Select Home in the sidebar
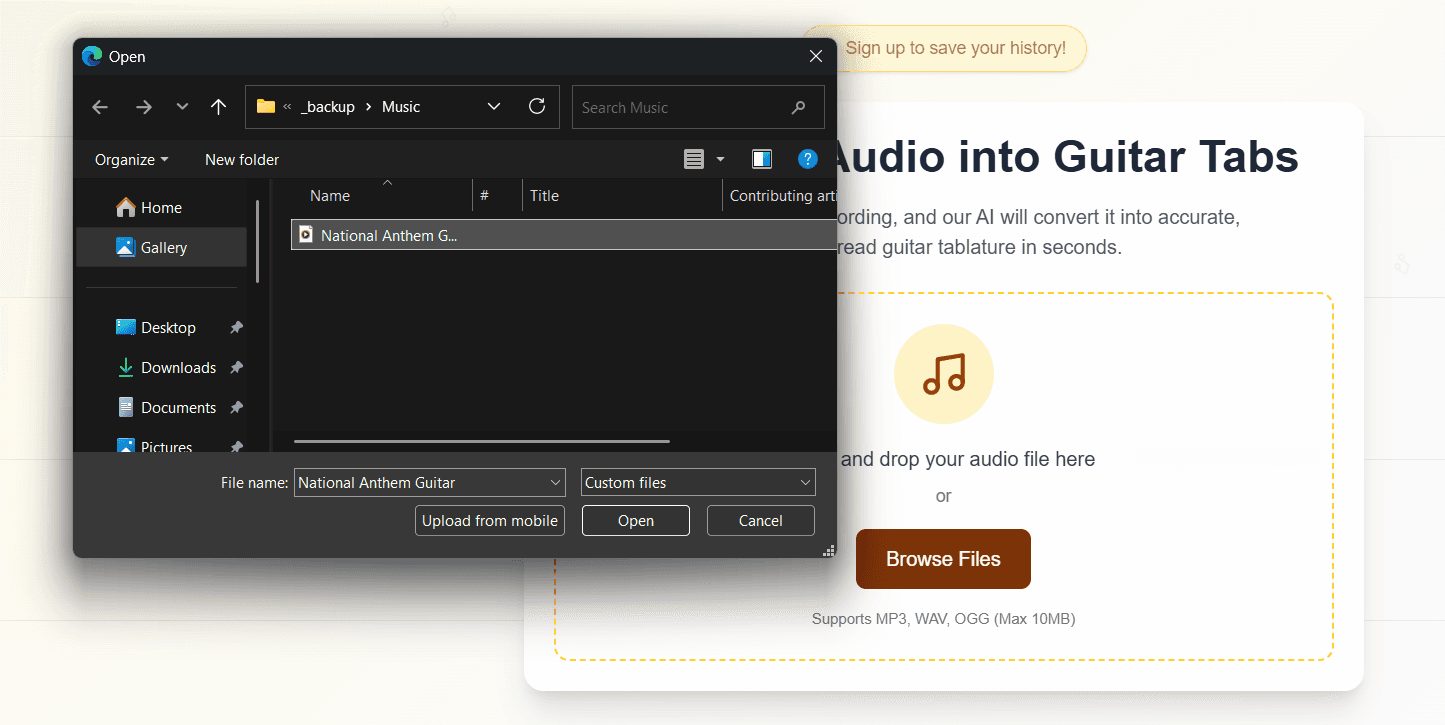This screenshot has height=725, width=1445. [x=160, y=207]
